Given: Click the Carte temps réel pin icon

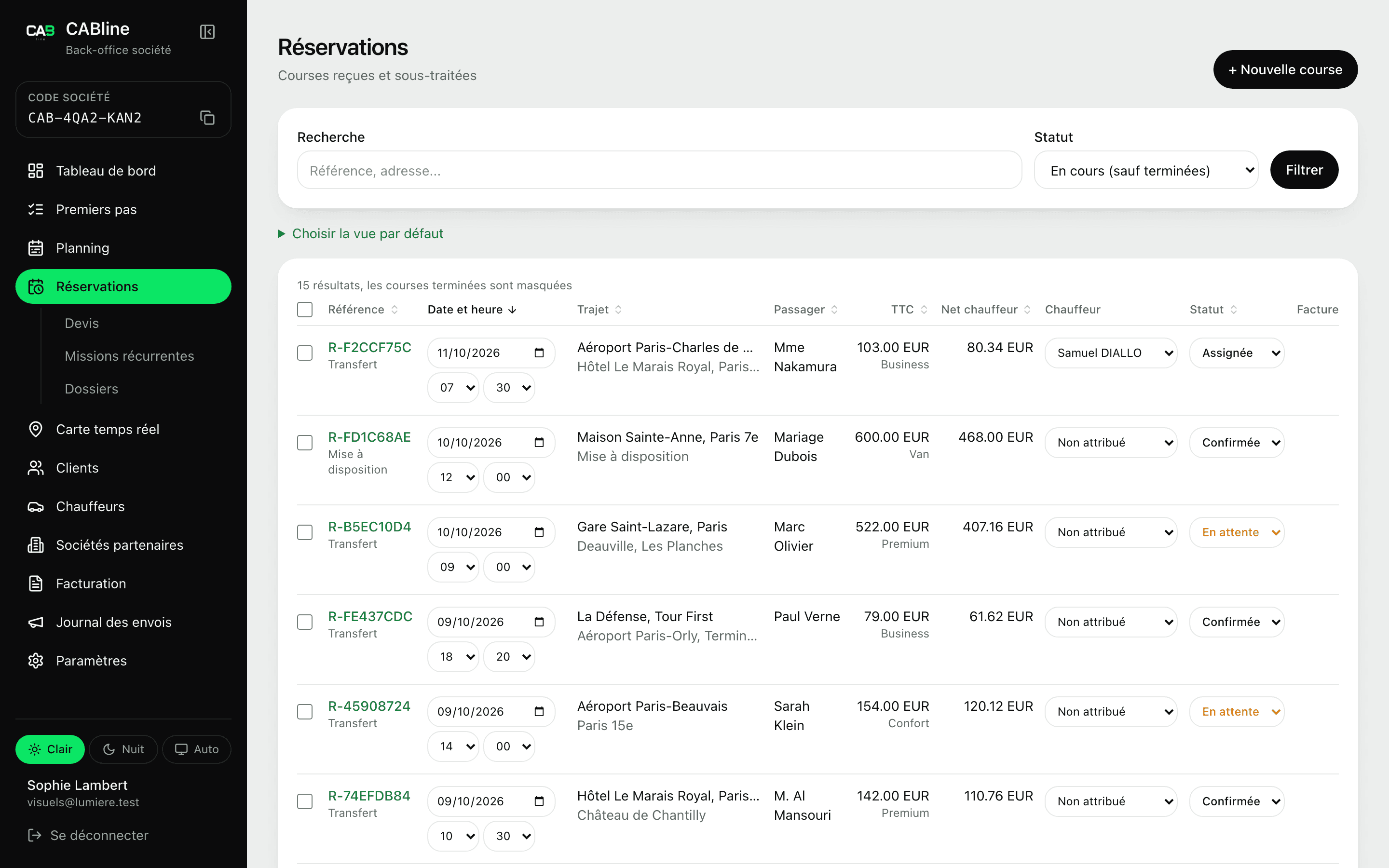Looking at the screenshot, I should [x=36, y=429].
